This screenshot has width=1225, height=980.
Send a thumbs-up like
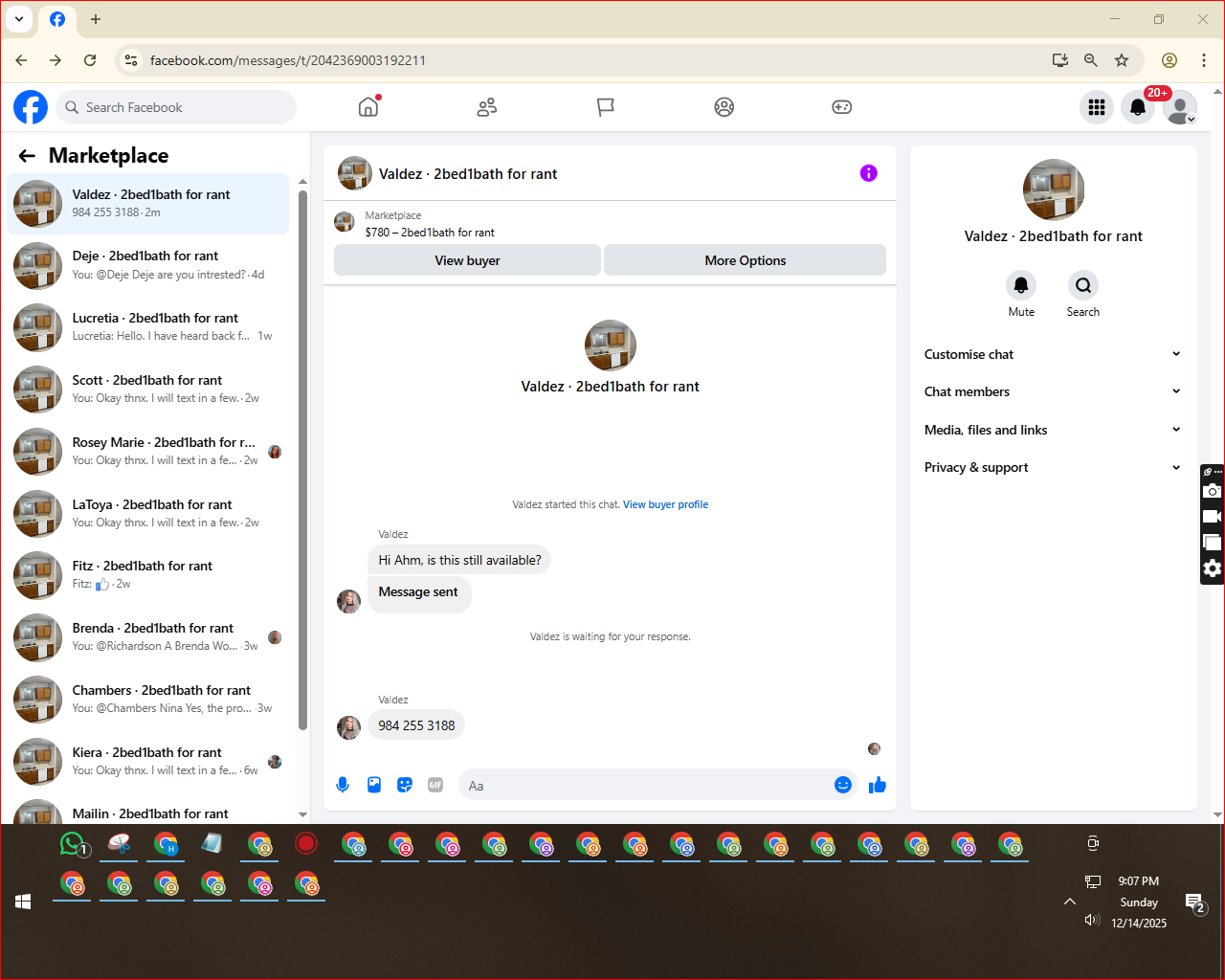pyautogui.click(x=878, y=785)
